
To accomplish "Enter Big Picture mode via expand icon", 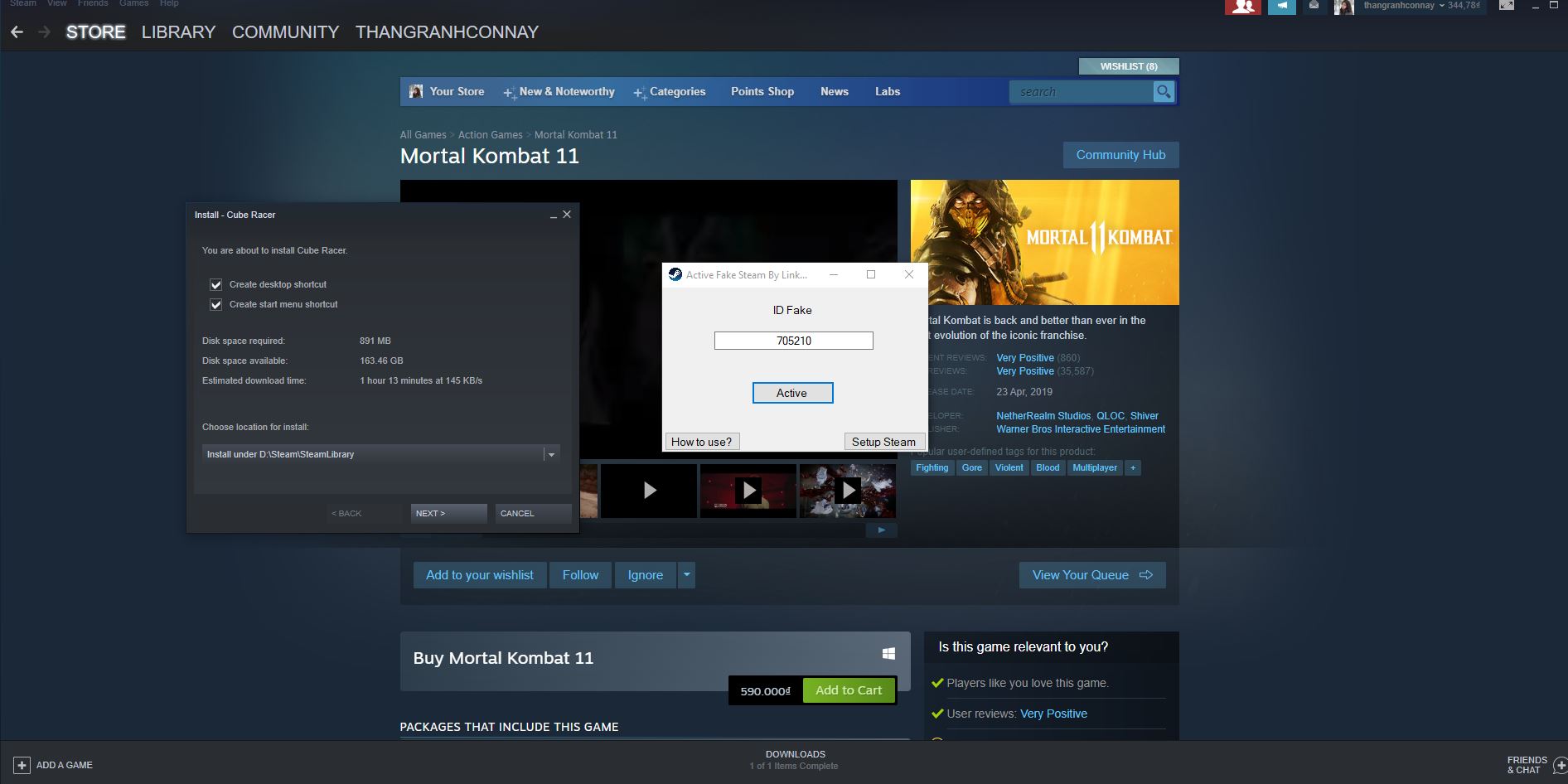I will pos(1506,6).
